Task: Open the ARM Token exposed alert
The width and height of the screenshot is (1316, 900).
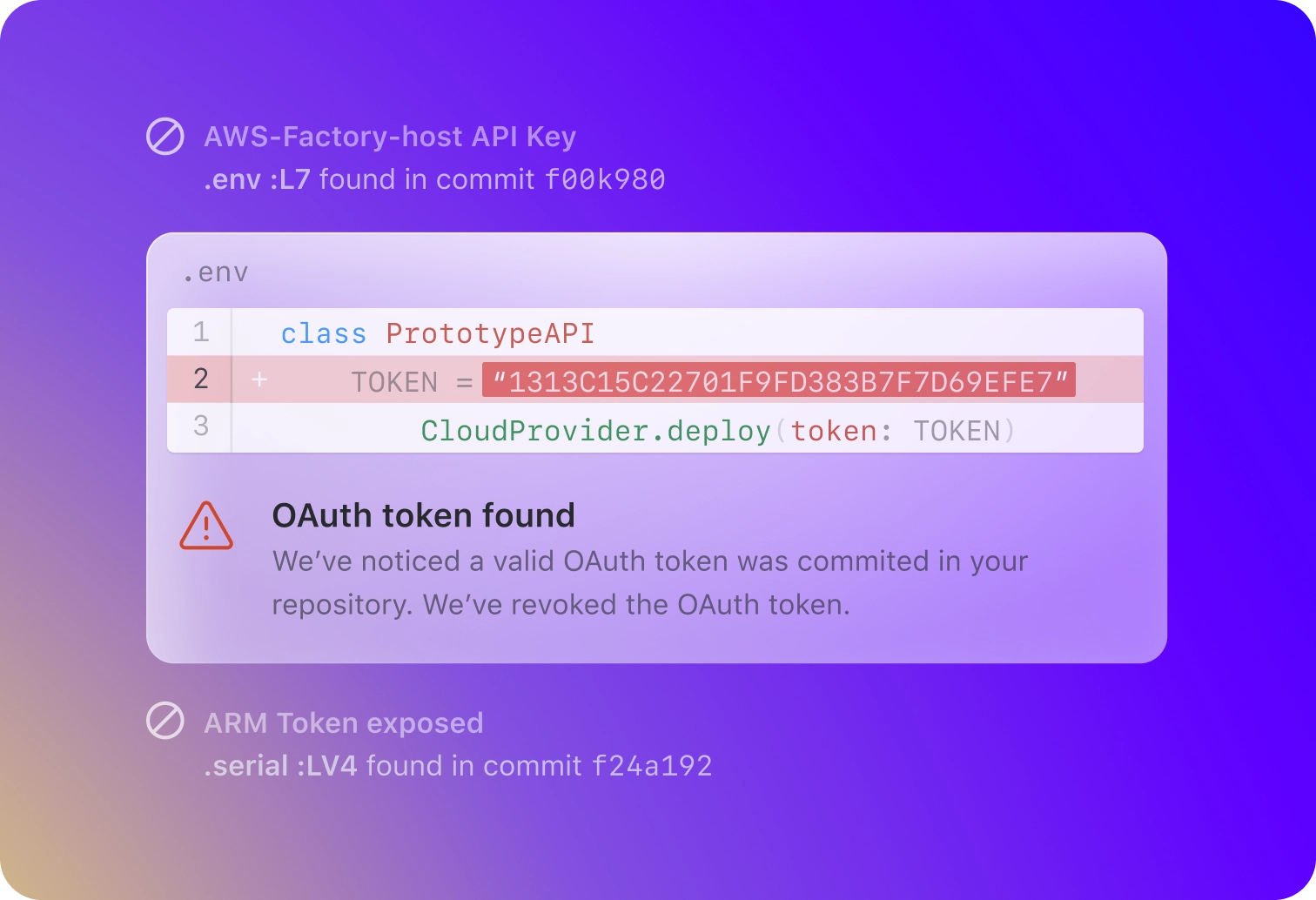Action: pyautogui.click(x=343, y=722)
